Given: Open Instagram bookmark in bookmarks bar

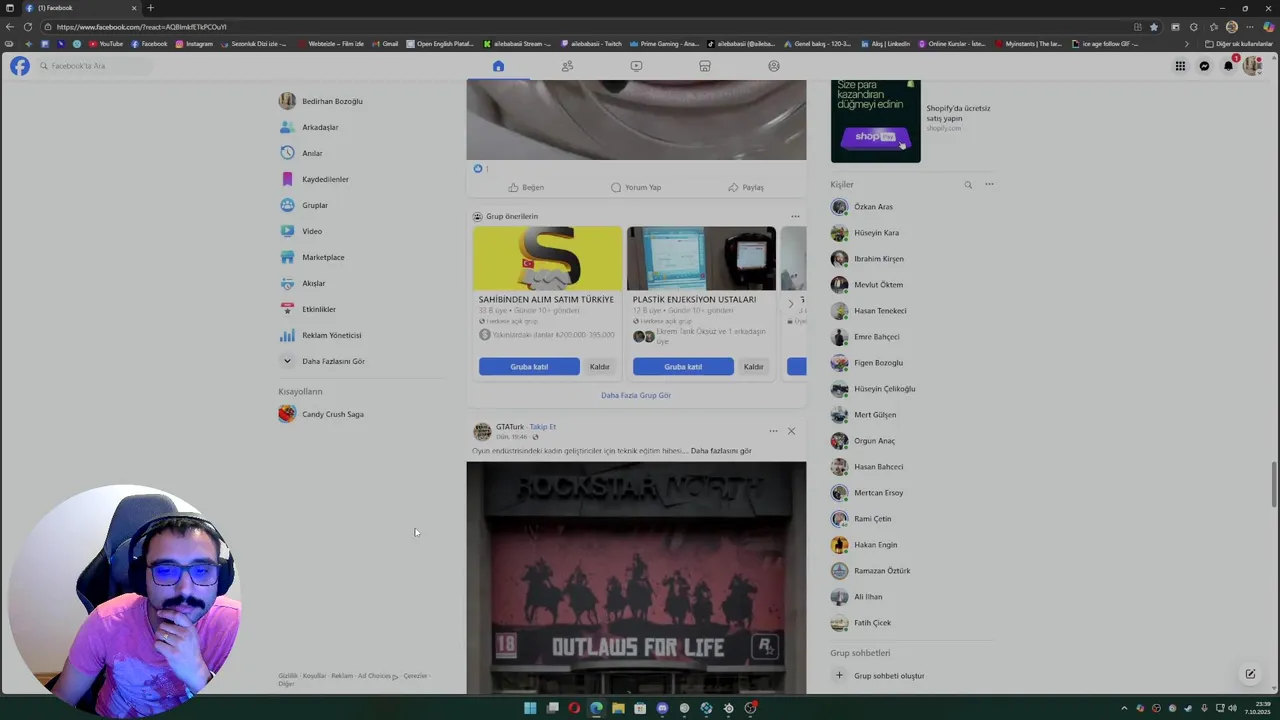Looking at the screenshot, I should [194, 44].
